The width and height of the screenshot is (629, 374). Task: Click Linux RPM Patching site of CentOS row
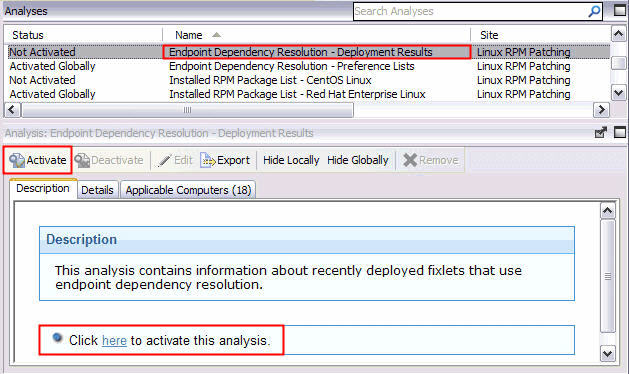(523, 80)
